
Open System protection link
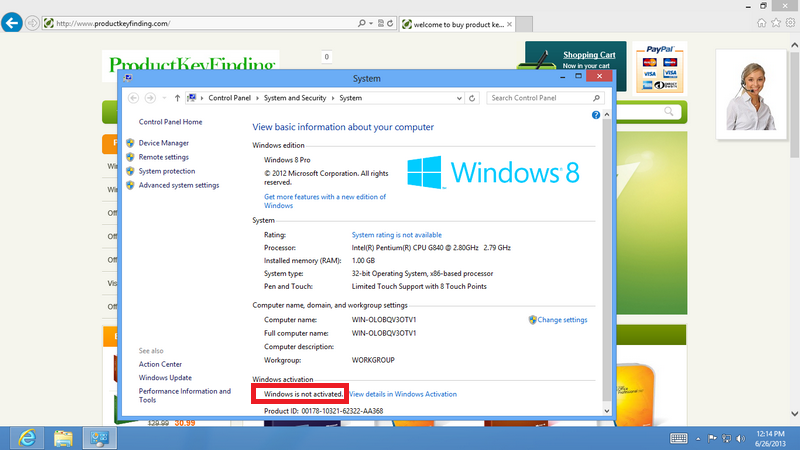167,171
